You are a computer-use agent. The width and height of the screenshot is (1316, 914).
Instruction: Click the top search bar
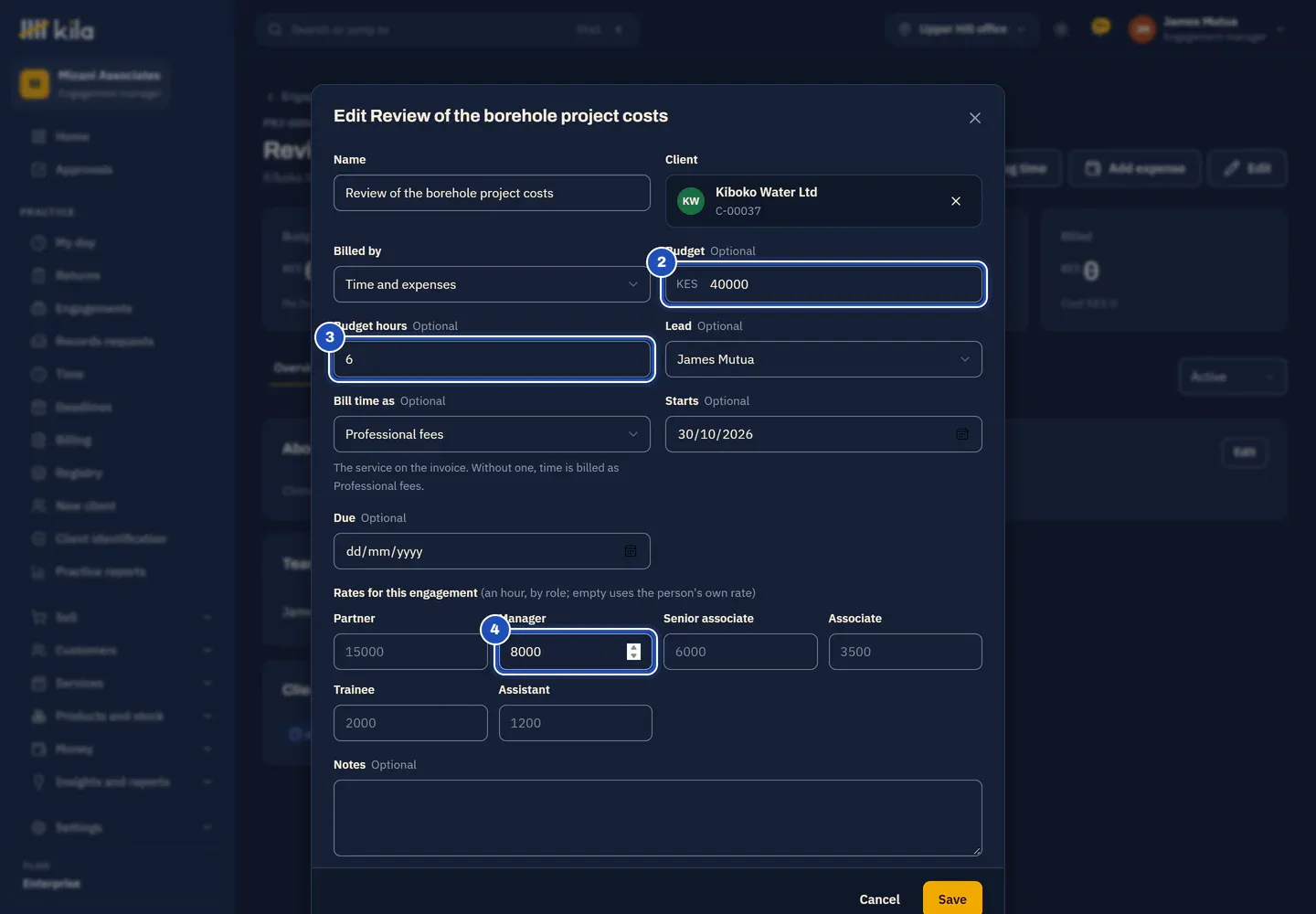click(x=447, y=29)
